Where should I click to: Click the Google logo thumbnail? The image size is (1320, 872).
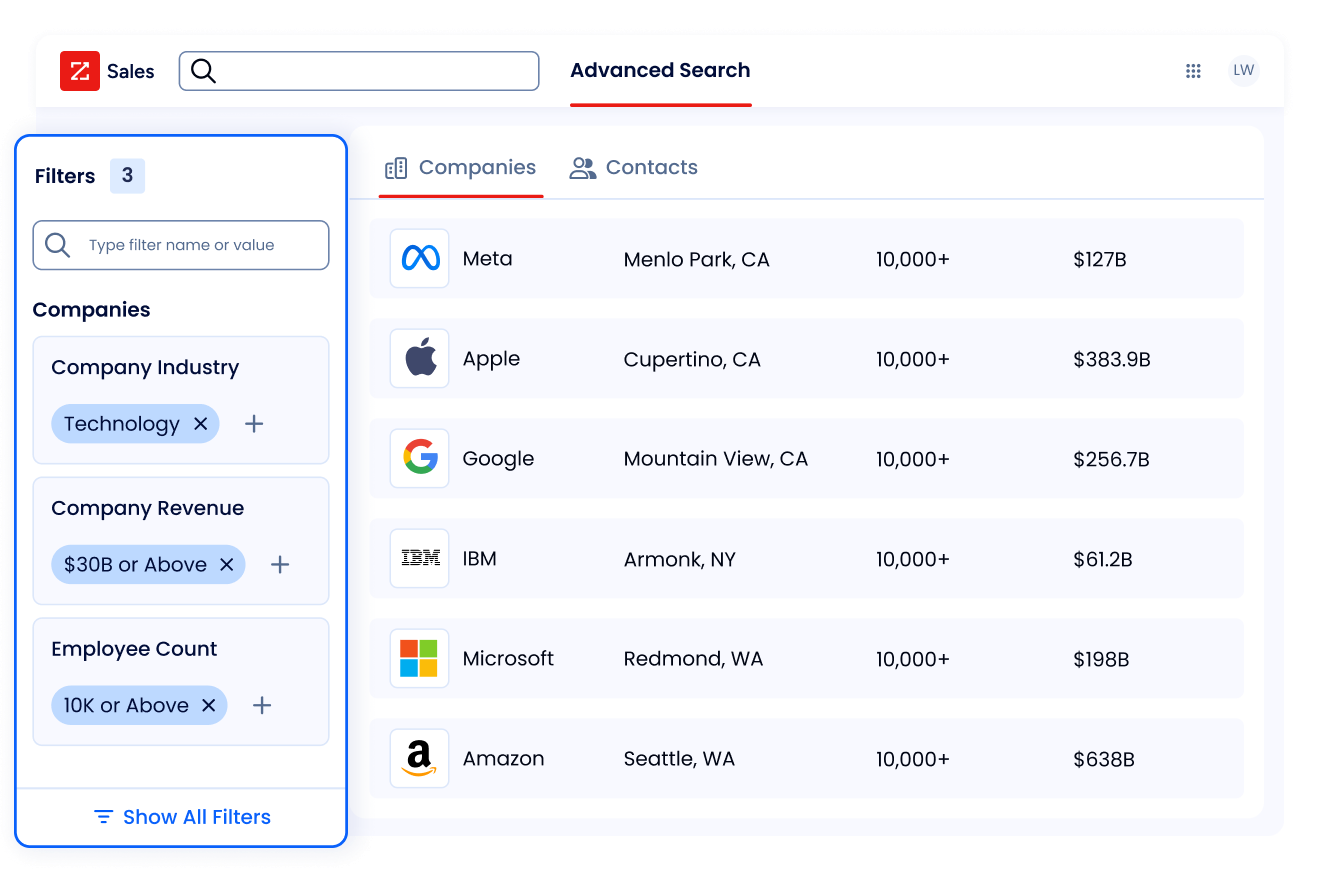(420, 459)
